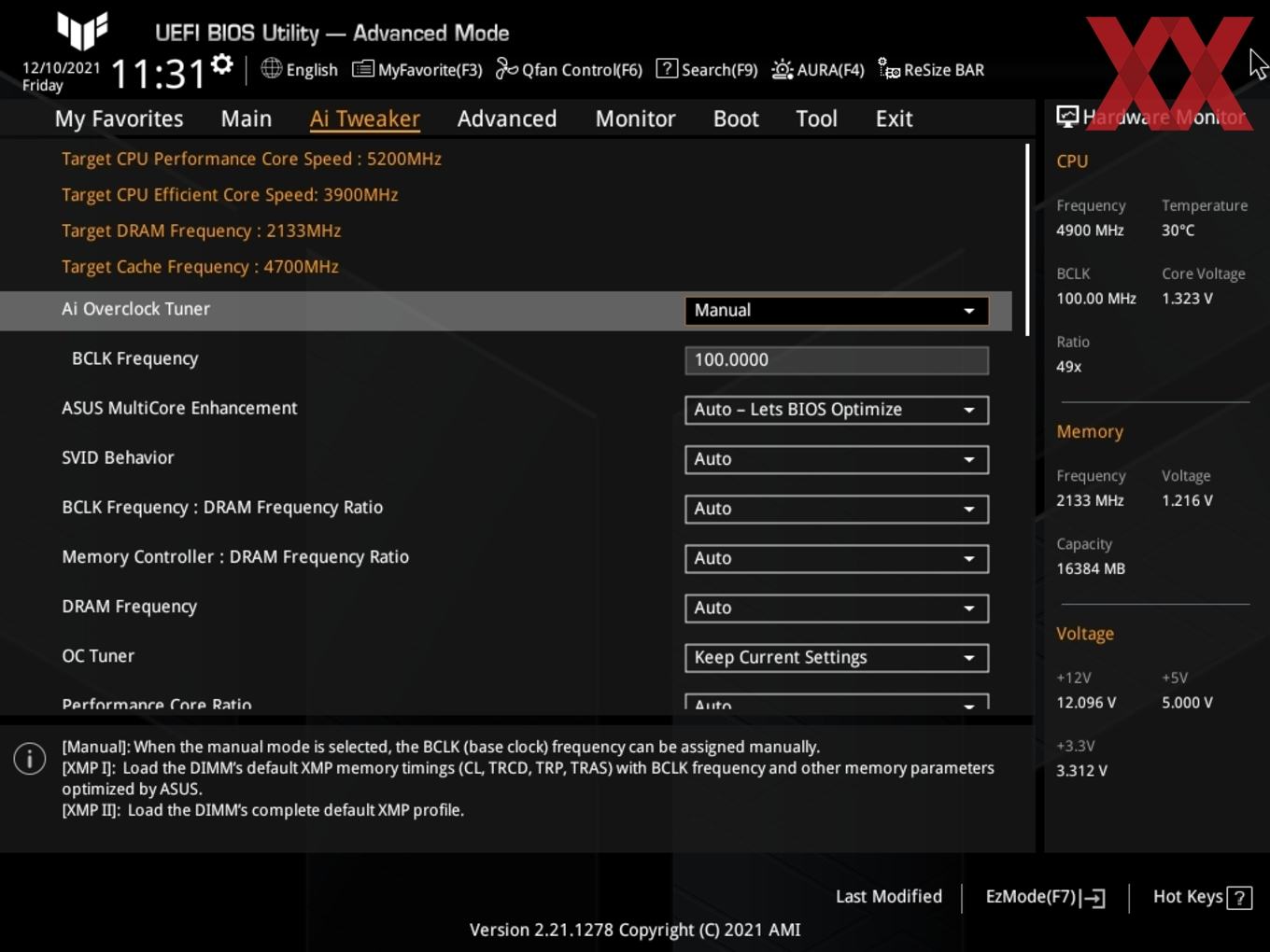Click the 12/10/2021 Friday date

click(x=61, y=77)
